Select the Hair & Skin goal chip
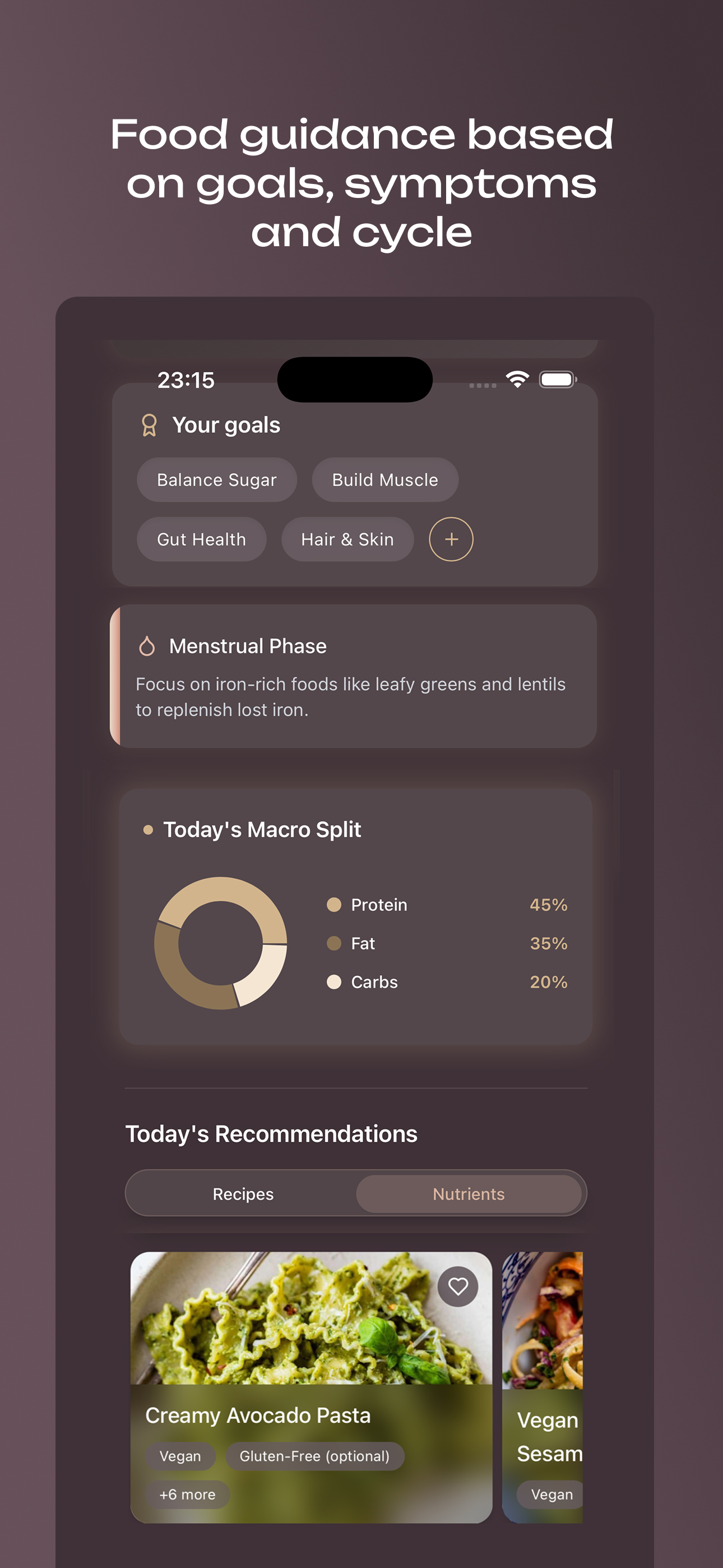The height and width of the screenshot is (1568, 723). point(347,539)
